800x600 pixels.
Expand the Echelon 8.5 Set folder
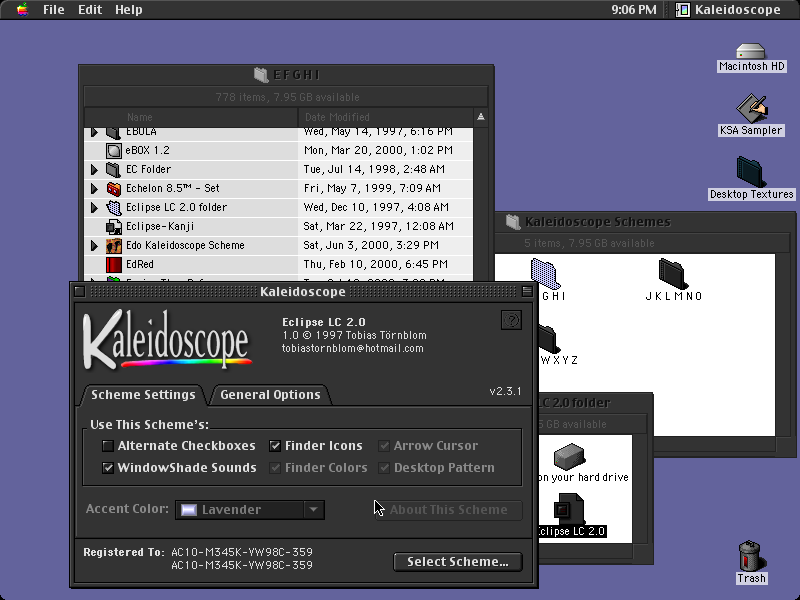pyautogui.click(x=94, y=188)
